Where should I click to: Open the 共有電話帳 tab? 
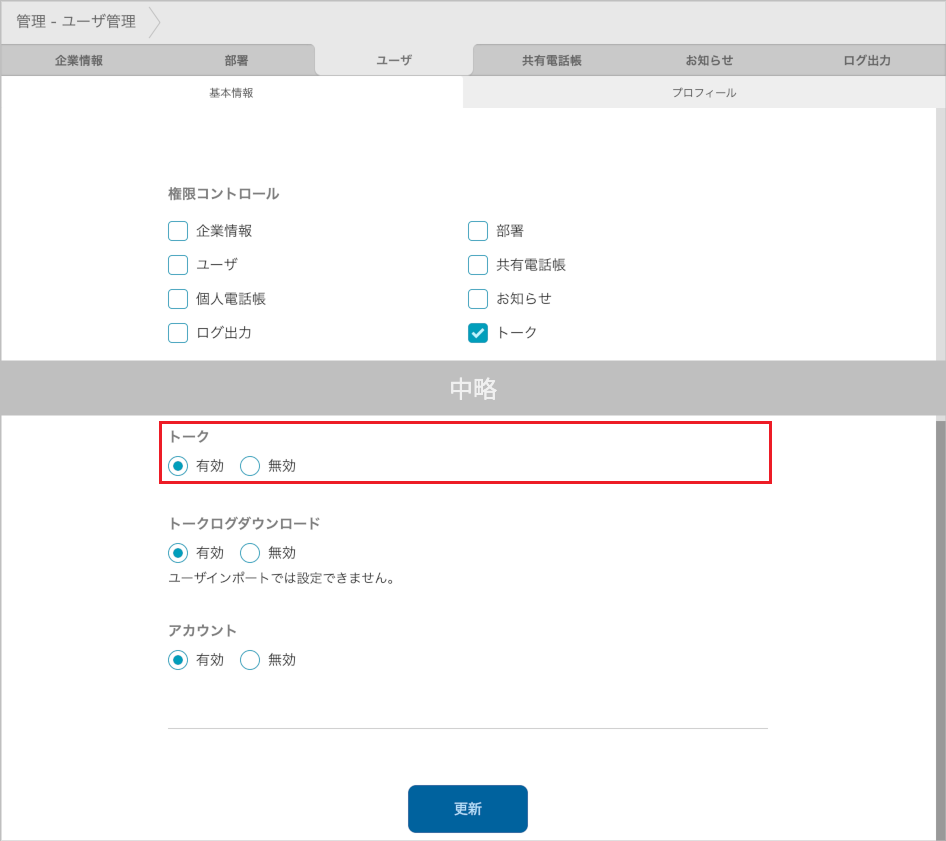pyautogui.click(x=551, y=60)
